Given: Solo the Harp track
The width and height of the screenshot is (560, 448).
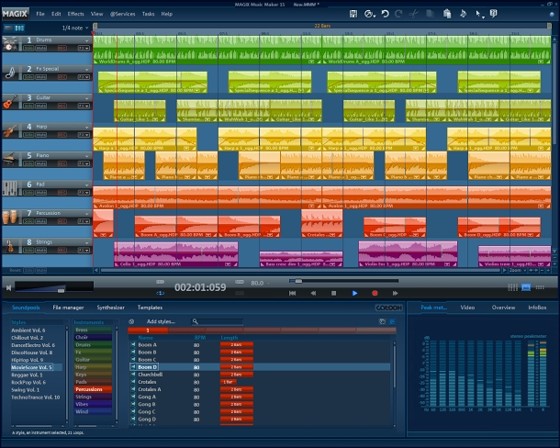Looking at the screenshot, I should tap(29, 135).
